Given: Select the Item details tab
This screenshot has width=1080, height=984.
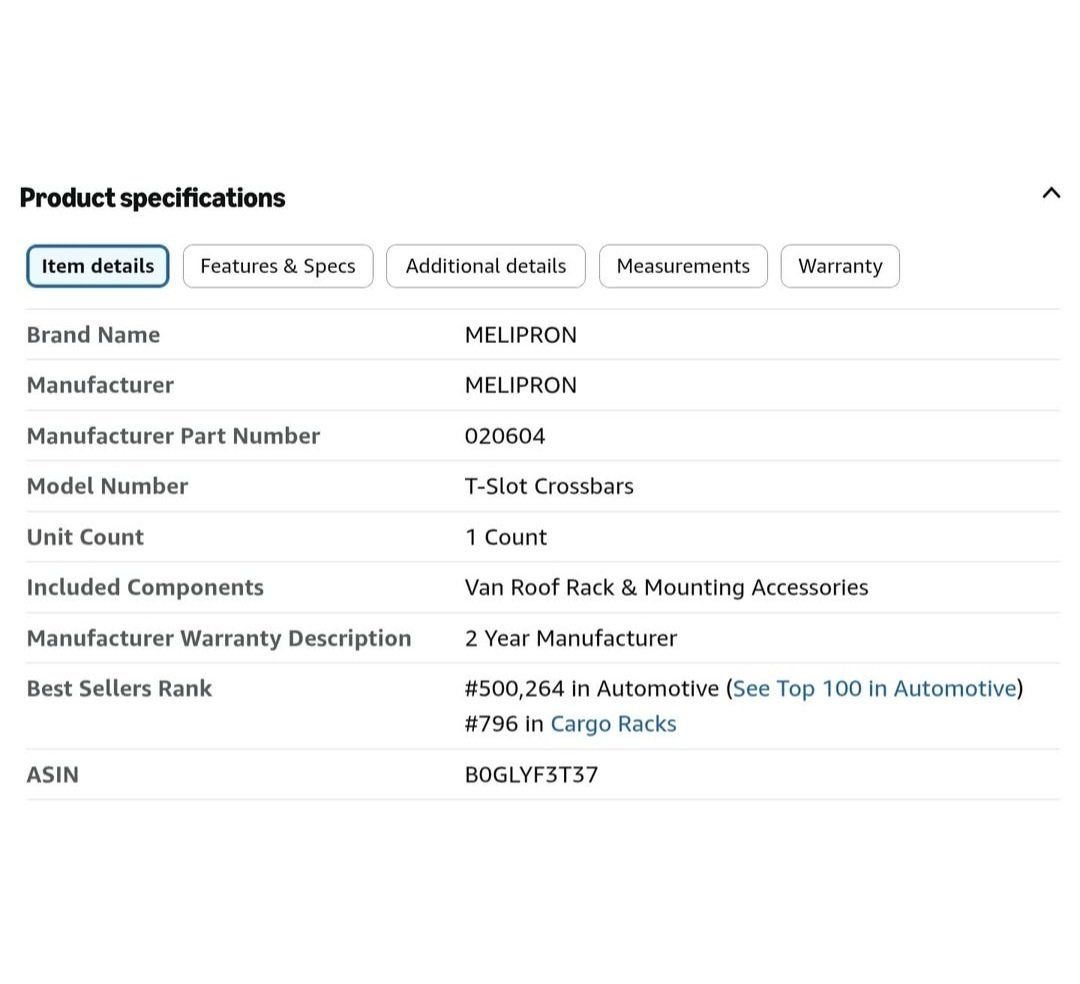Looking at the screenshot, I should 98,266.
